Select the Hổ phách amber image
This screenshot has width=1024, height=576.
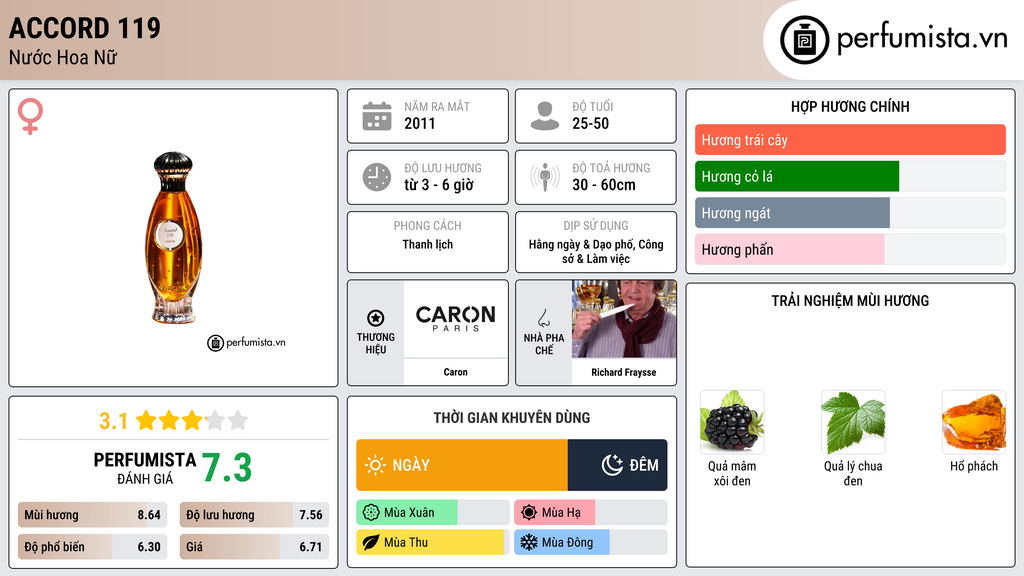974,422
